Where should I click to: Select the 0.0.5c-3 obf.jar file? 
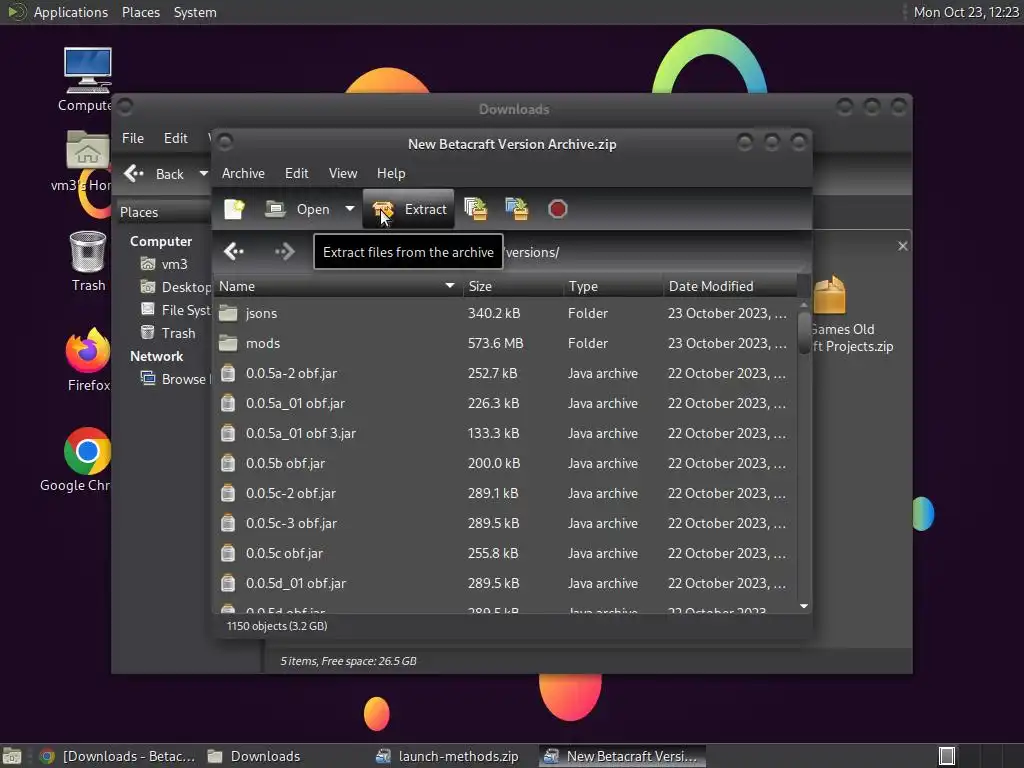tap(505, 524)
